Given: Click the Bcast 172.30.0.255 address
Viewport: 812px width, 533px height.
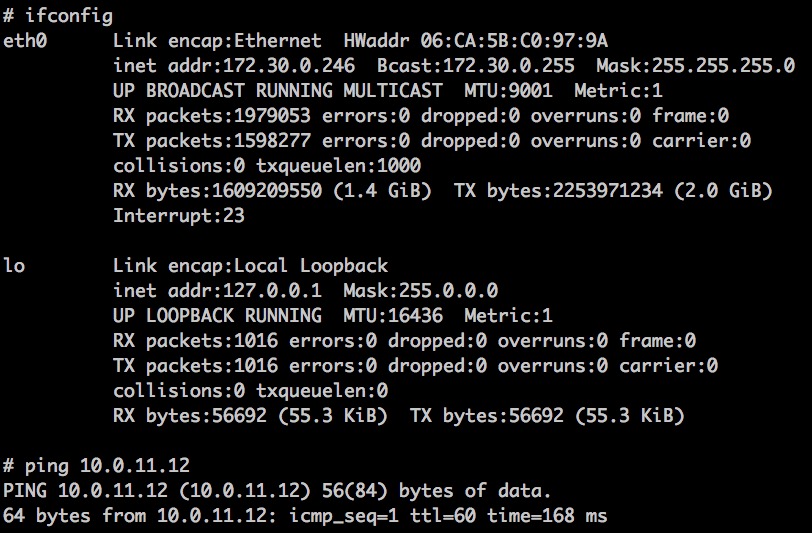Looking at the screenshot, I should click(x=475, y=65).
